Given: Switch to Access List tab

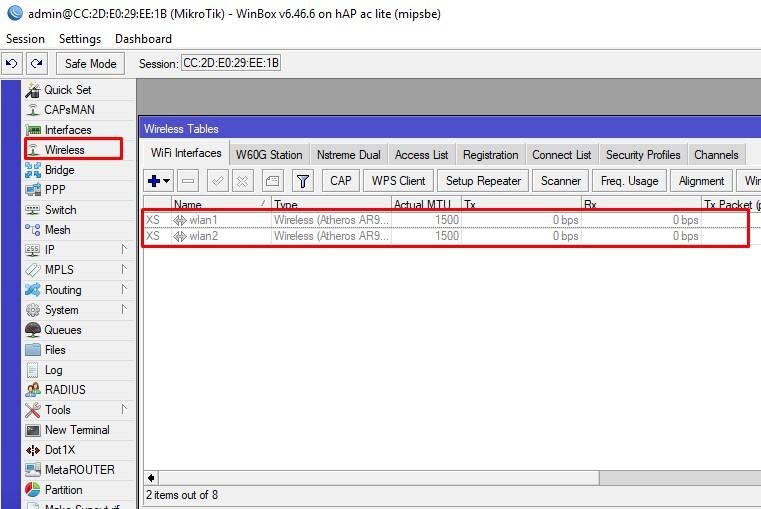Looking at the screenshot, I should click(x=421, y=155).
